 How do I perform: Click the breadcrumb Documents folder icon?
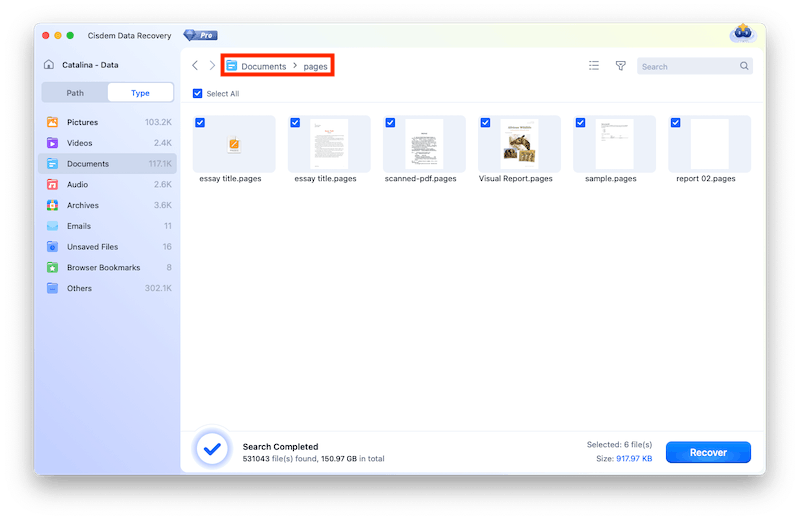click(x=232, y=65)
